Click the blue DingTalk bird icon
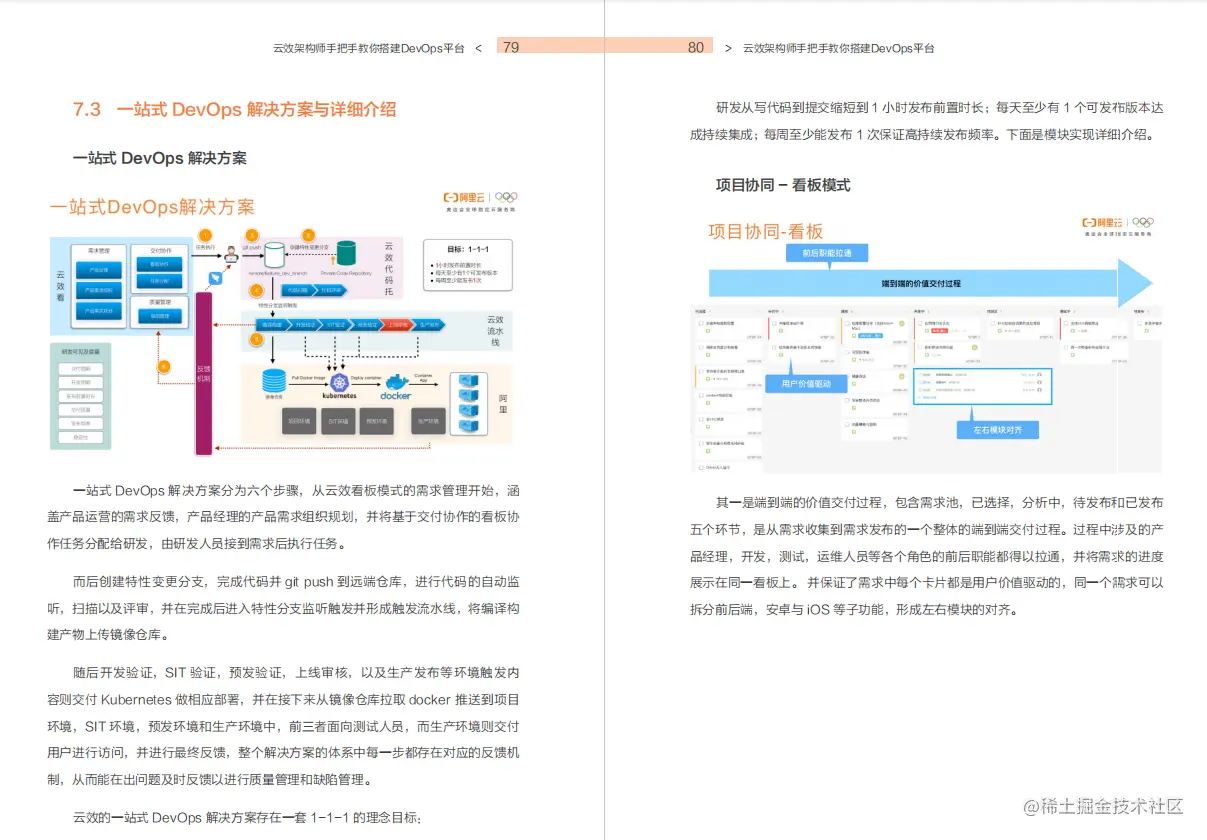Image resolution: width=1207 pixels, height=840 pixels. click(x=214, y=278)
